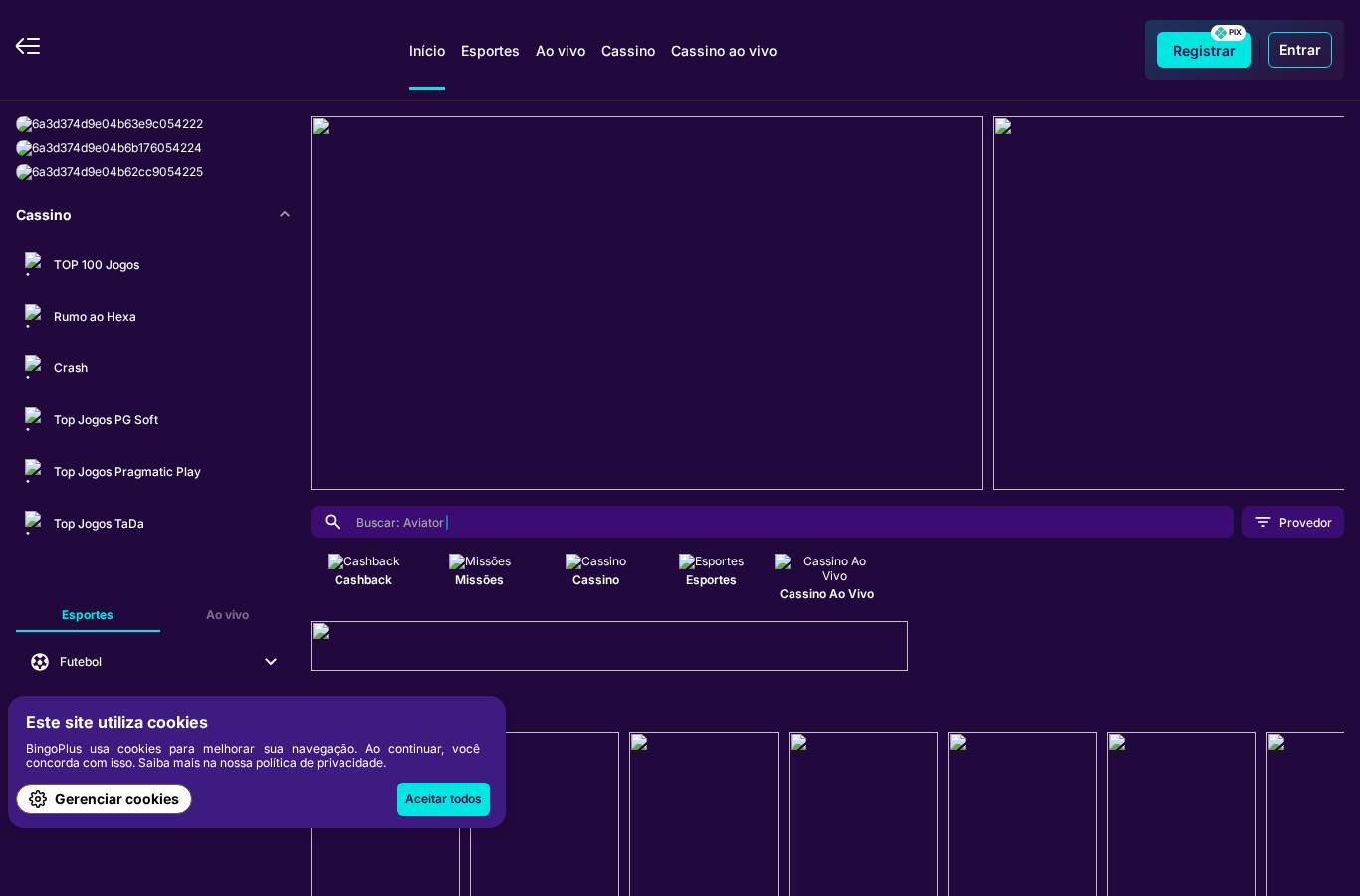Focus the Buscar search field
The width and height of the screenshot is (1360, 896).
point(772,522)
